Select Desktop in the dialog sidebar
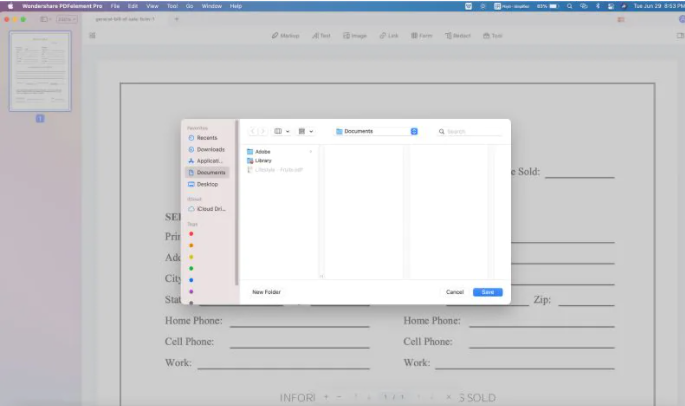 [206, 184]
